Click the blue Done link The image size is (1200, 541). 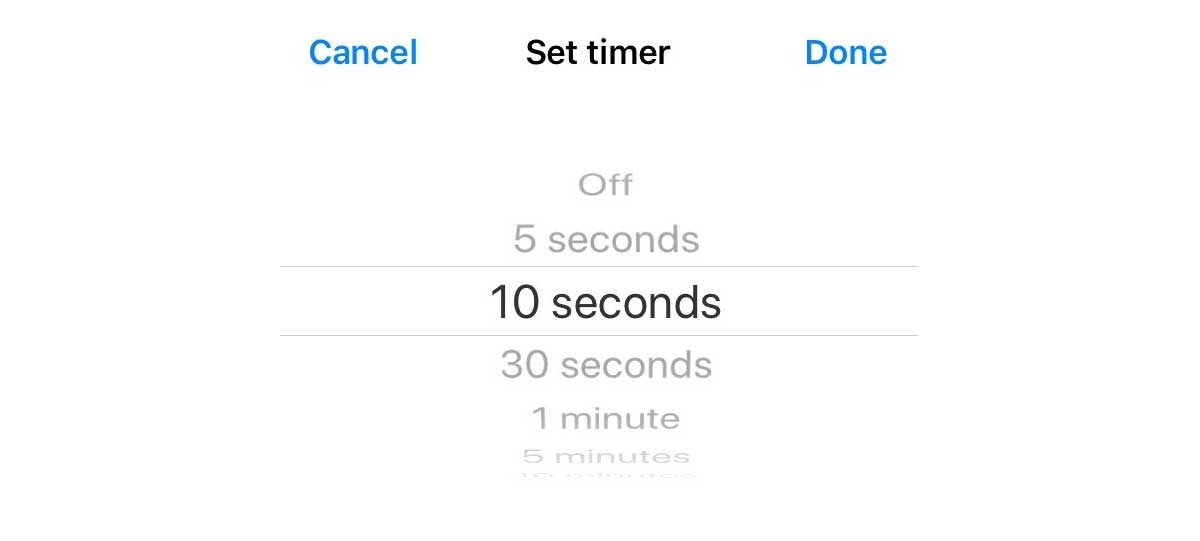click(845, 52)
